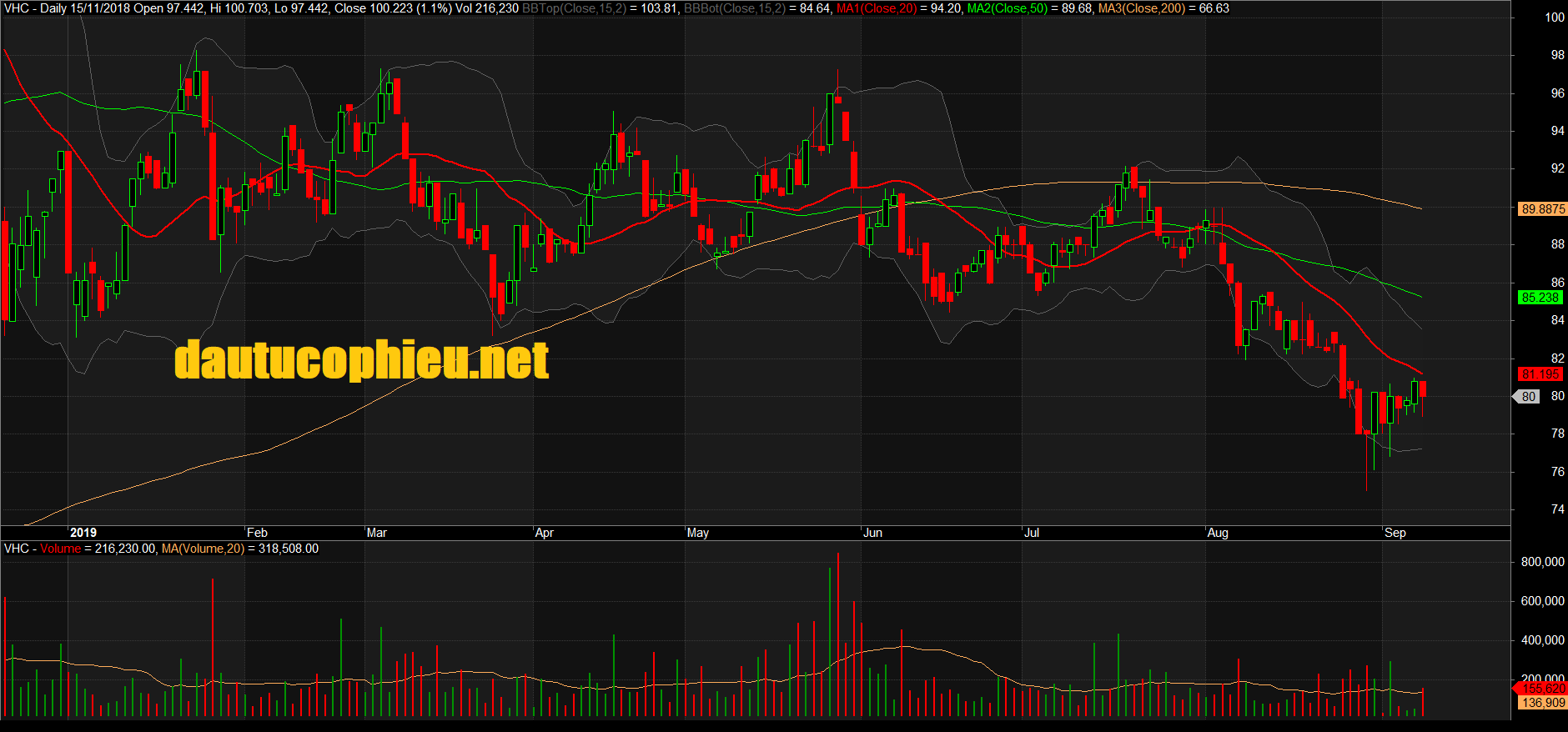This screenshot has height=732, width=1568.
Task: Click the BBBot(Close,15,2) indicator label
Action: (x=734, y=8)
